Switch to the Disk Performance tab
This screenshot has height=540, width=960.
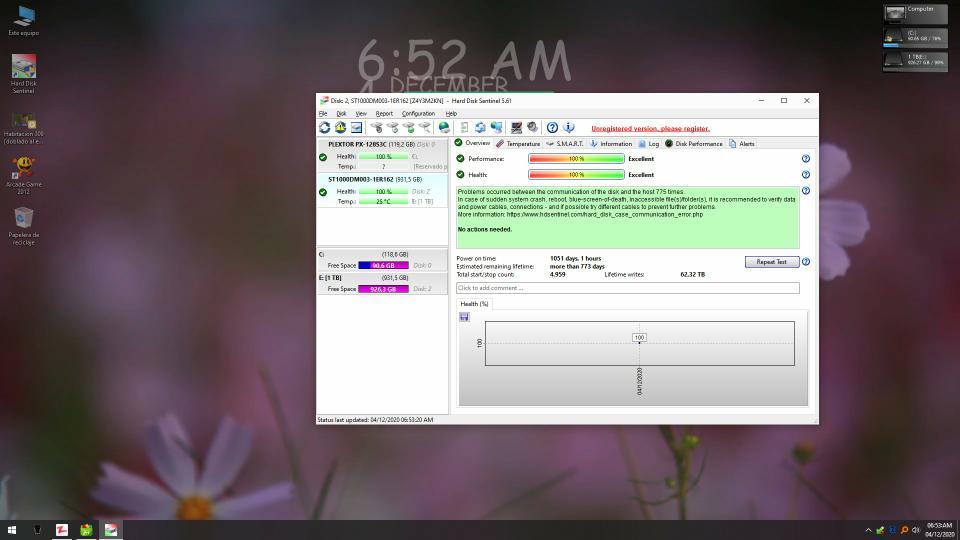coord(694,144)
